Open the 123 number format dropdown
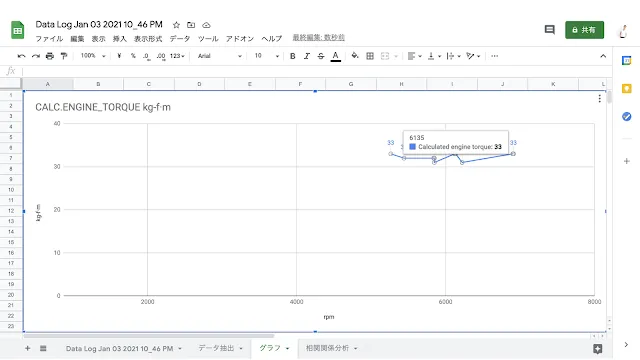 (177, 56)
